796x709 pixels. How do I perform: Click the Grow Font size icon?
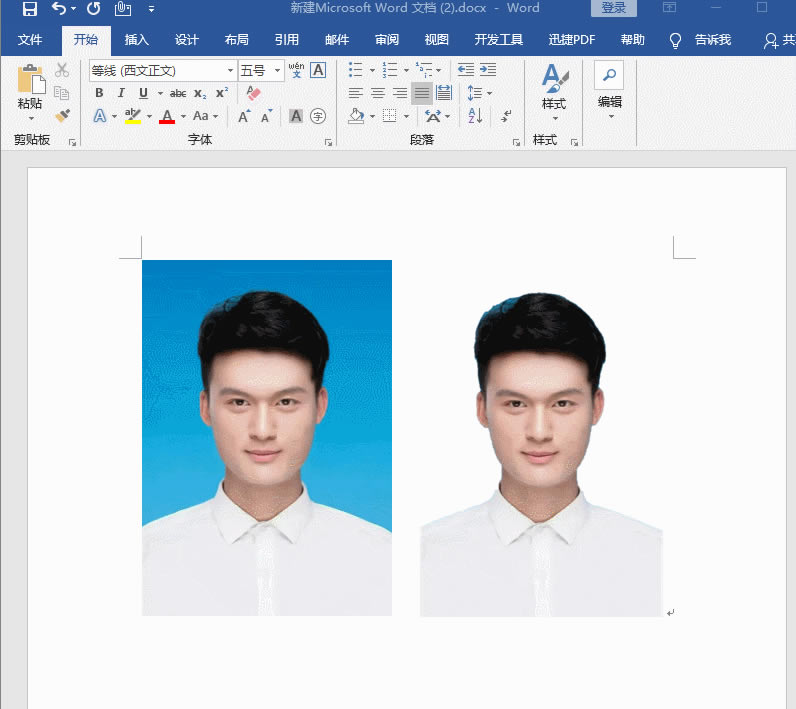tap(244, 116)
